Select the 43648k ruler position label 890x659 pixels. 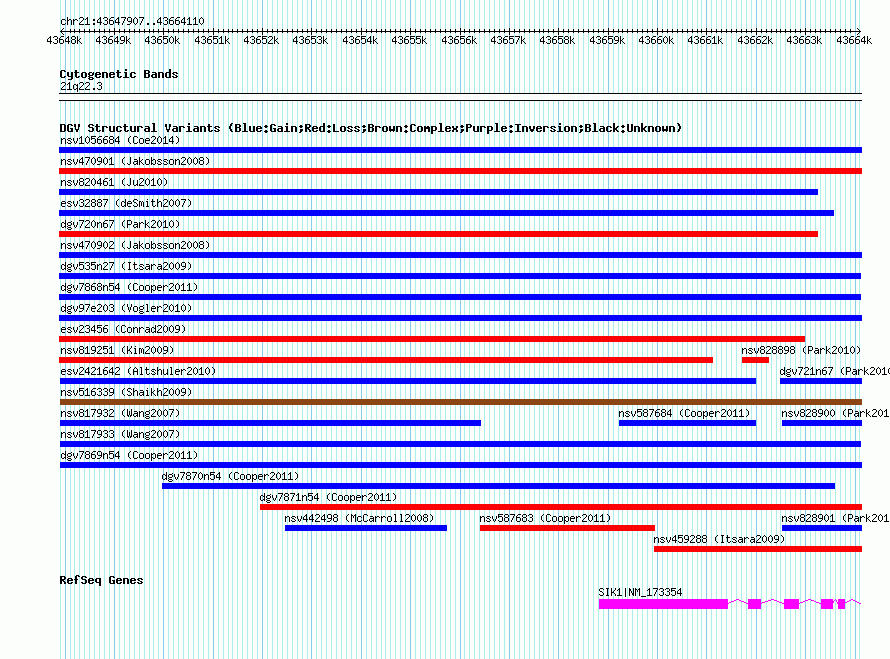tap(64, 40)
